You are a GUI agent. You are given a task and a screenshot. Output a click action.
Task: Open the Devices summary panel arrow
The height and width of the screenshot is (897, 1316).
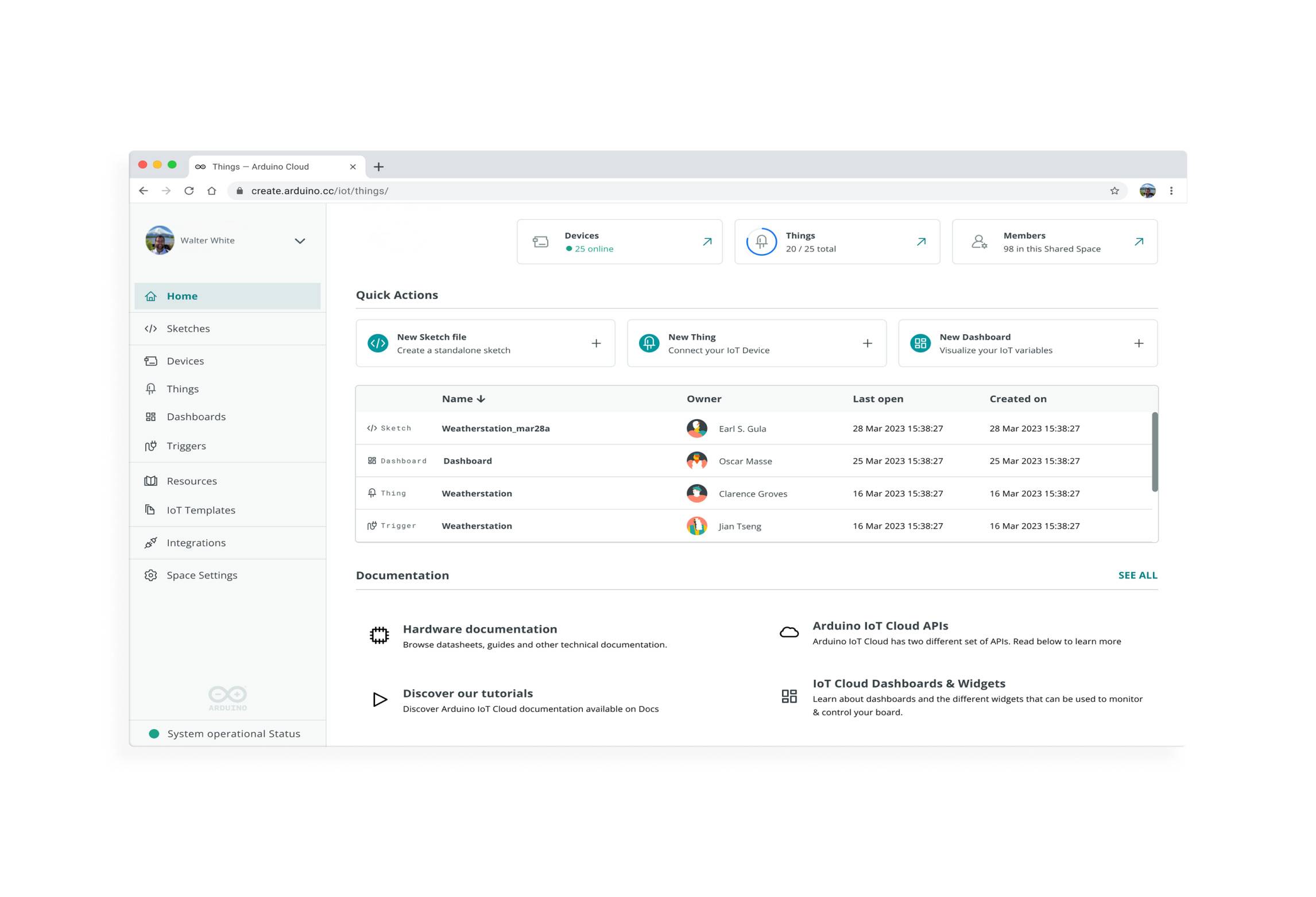click(x=707, y=241)
